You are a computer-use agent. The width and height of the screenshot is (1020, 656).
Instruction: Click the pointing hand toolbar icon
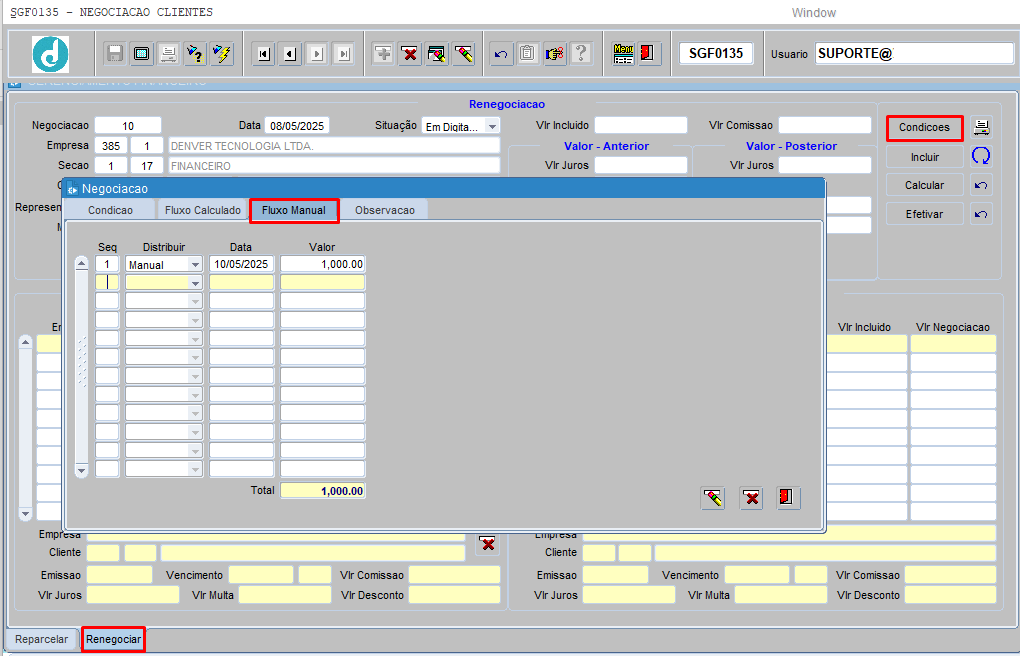pos(554,53)
